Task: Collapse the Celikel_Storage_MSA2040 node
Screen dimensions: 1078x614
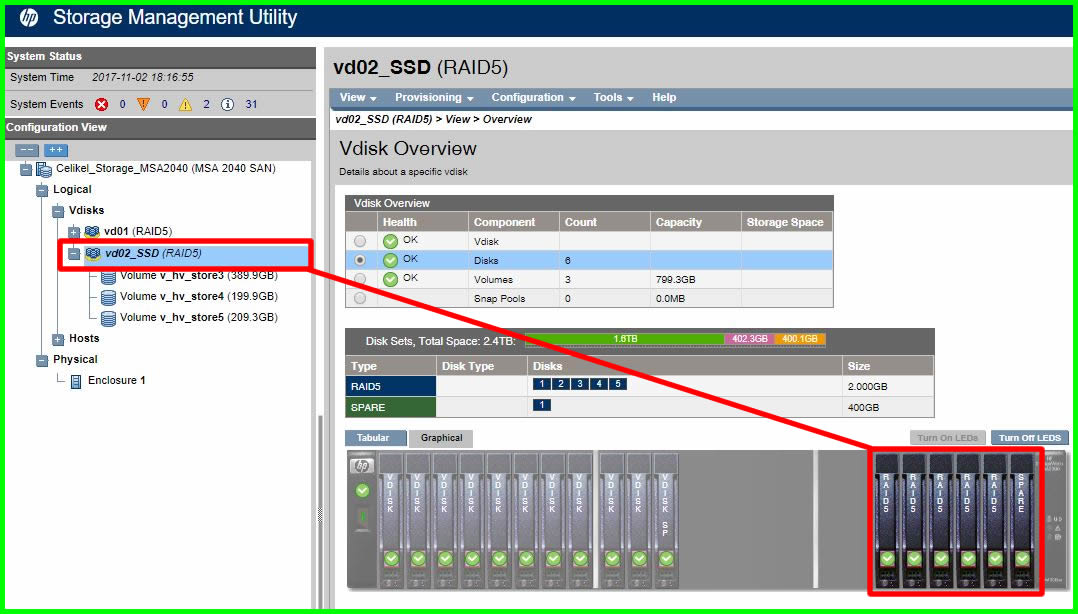Action: coord(26,168)
